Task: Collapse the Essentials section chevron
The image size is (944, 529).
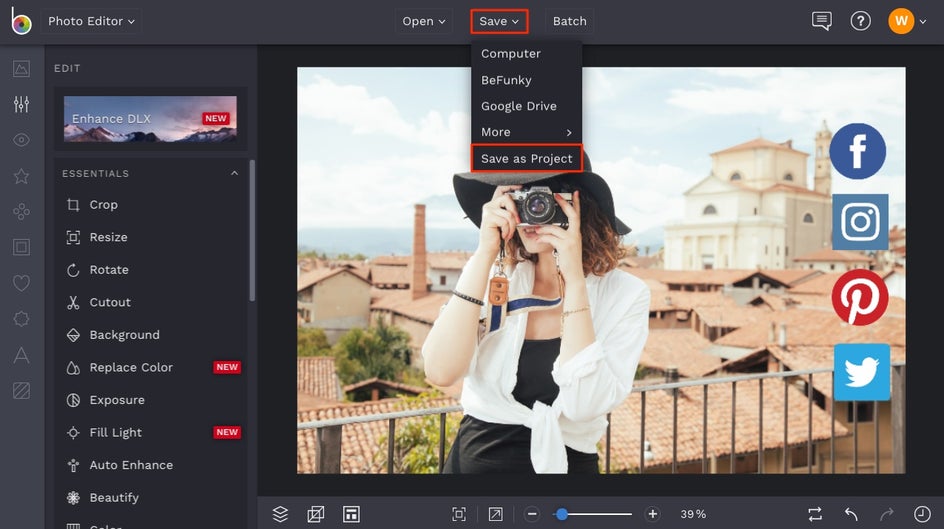Action: coord(234,173)
